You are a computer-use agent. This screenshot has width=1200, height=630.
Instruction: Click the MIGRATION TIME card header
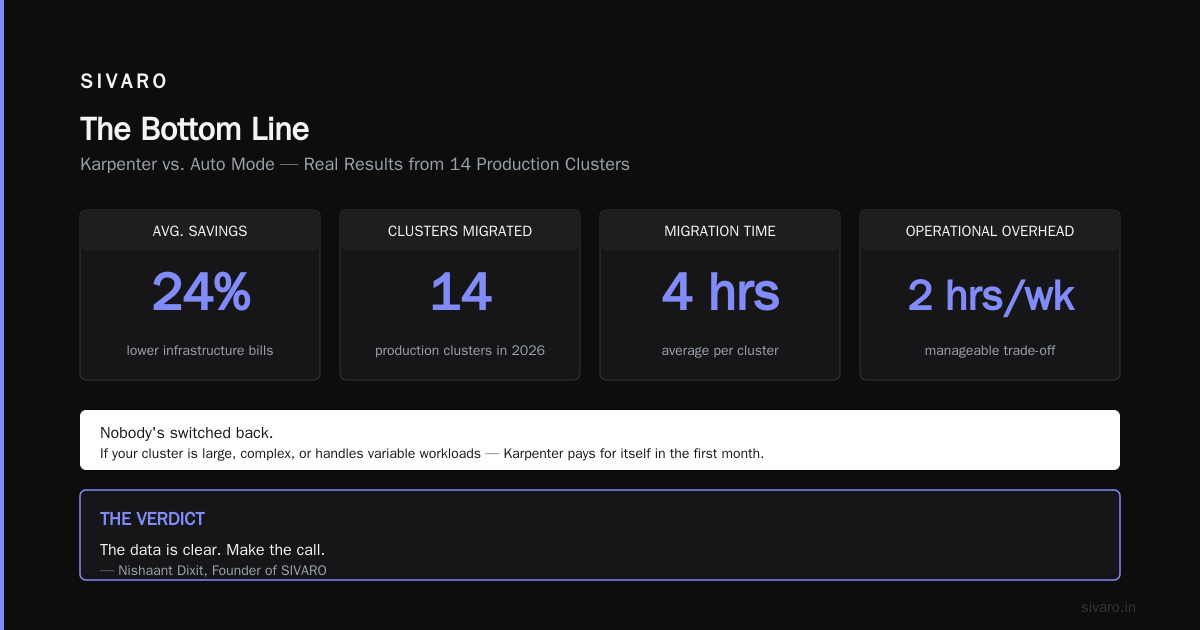point(720,231)
